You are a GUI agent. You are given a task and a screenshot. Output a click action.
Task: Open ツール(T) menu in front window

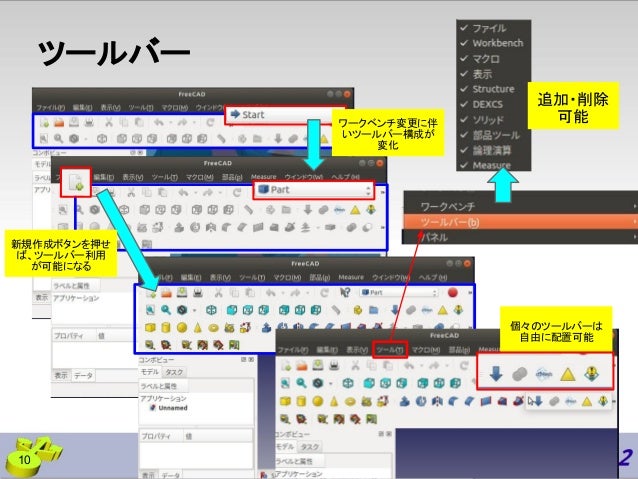(390, 350)
